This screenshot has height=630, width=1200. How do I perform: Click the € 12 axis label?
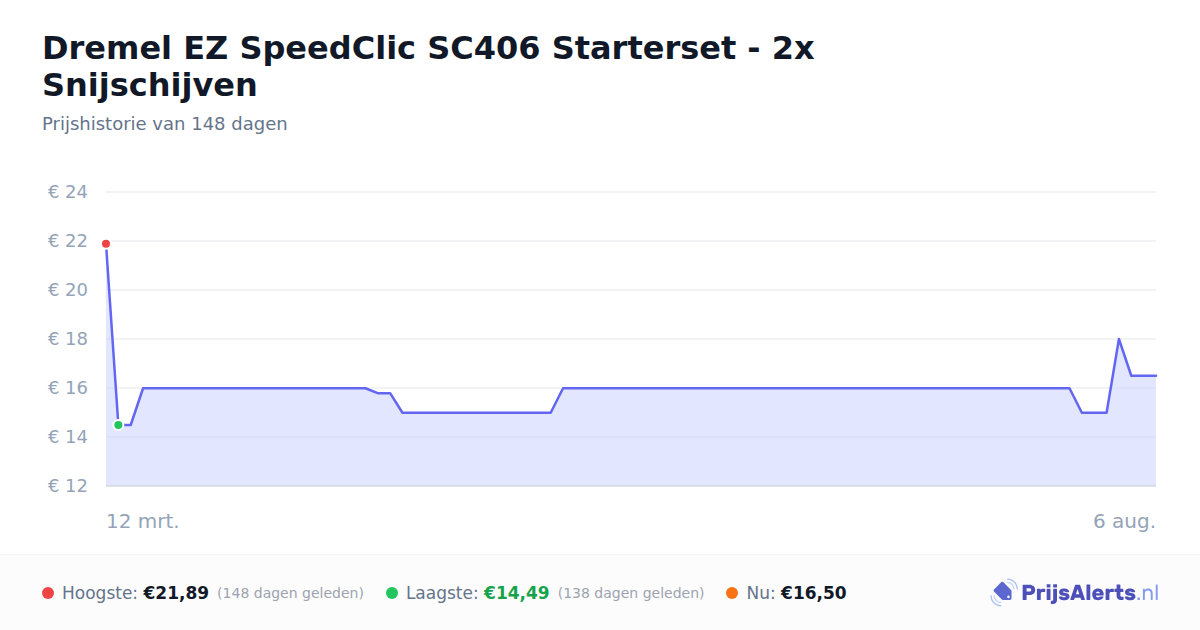click(68, 486)
